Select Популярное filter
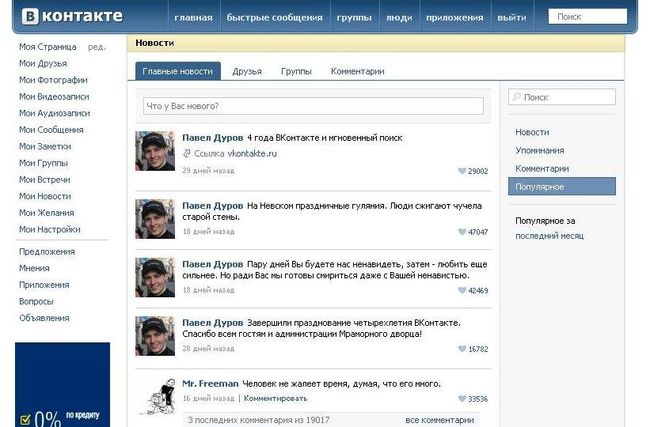This screenshot has height=427, width=650. click(x=562, y=187)
